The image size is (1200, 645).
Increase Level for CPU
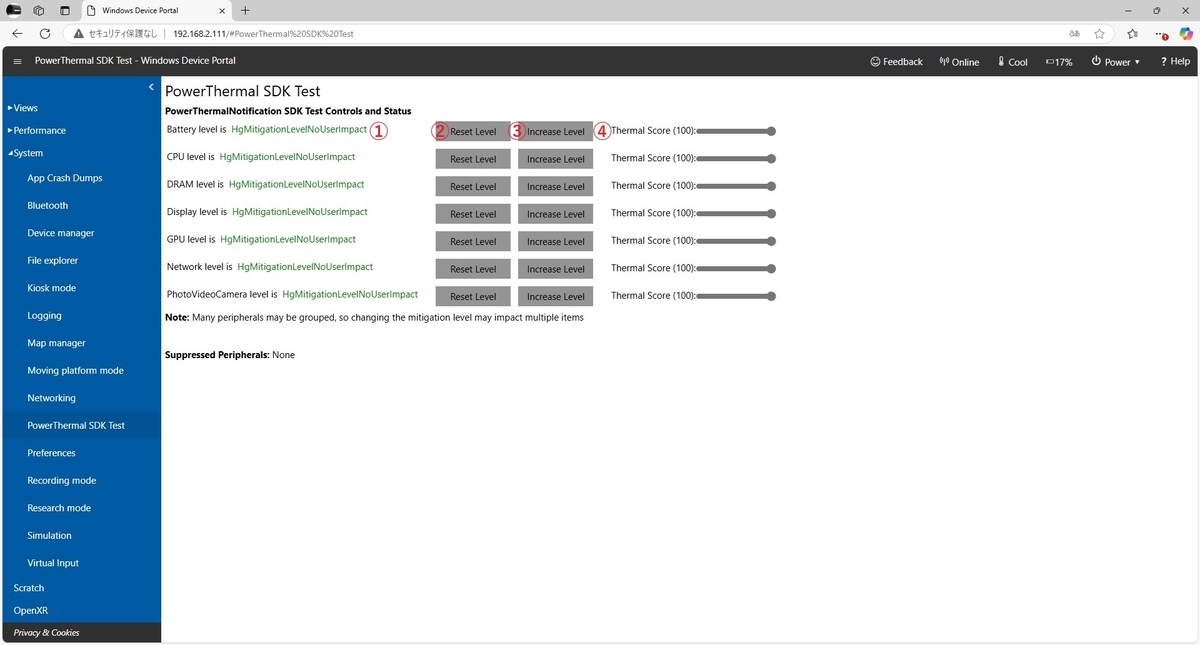[556, 159]
